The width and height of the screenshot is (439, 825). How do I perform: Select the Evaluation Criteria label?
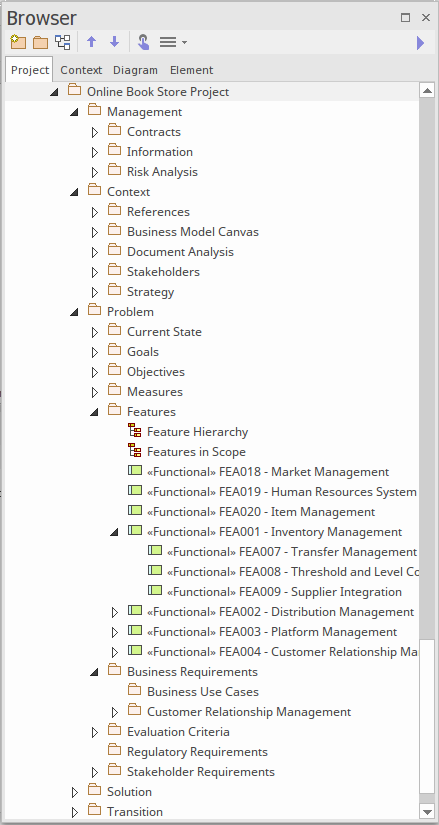[178, 732]
